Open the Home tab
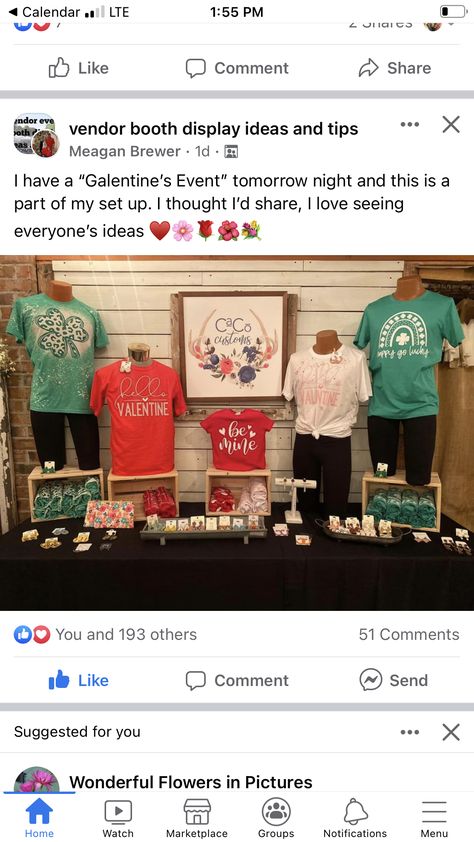Screen dimensions: 474x842 [39, 818]
